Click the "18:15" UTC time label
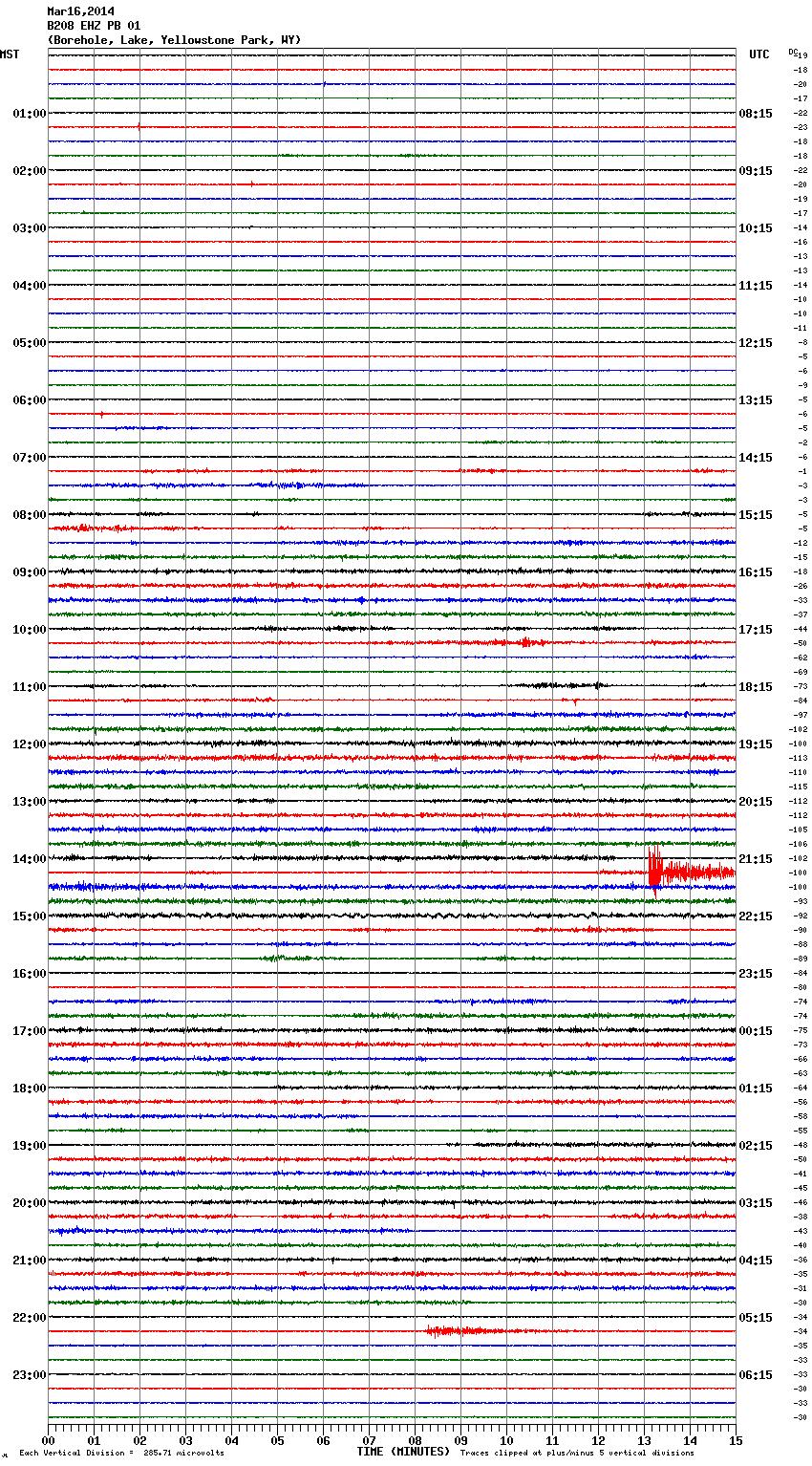 pyautogui.click(x=756, y=687)
